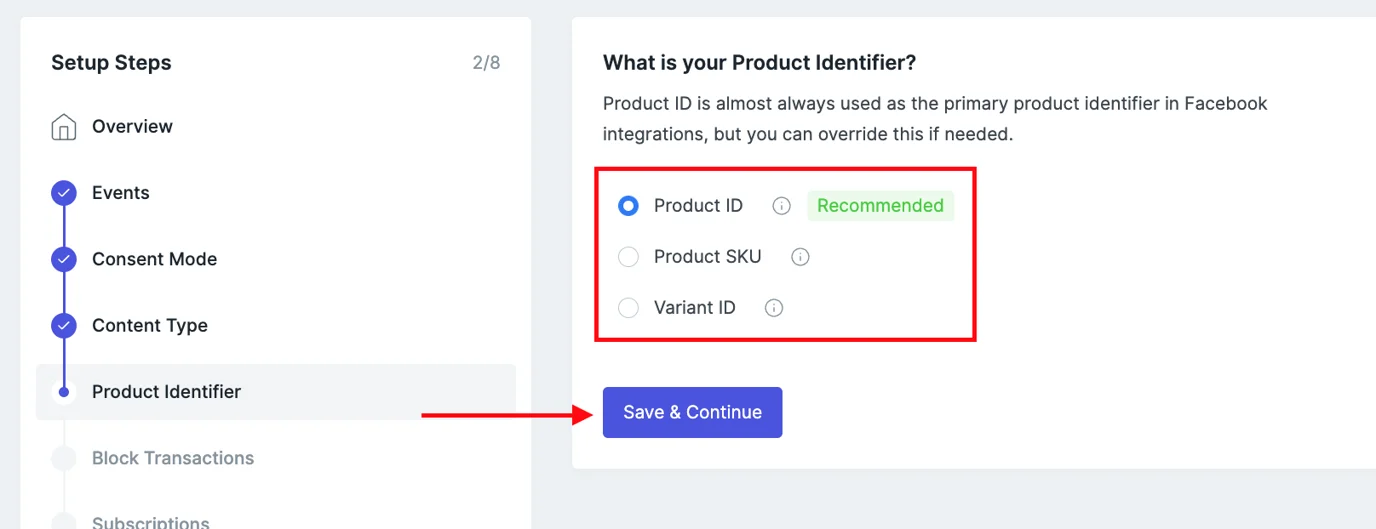
Task: Click the Overview home icon
Action: point(64,127)
